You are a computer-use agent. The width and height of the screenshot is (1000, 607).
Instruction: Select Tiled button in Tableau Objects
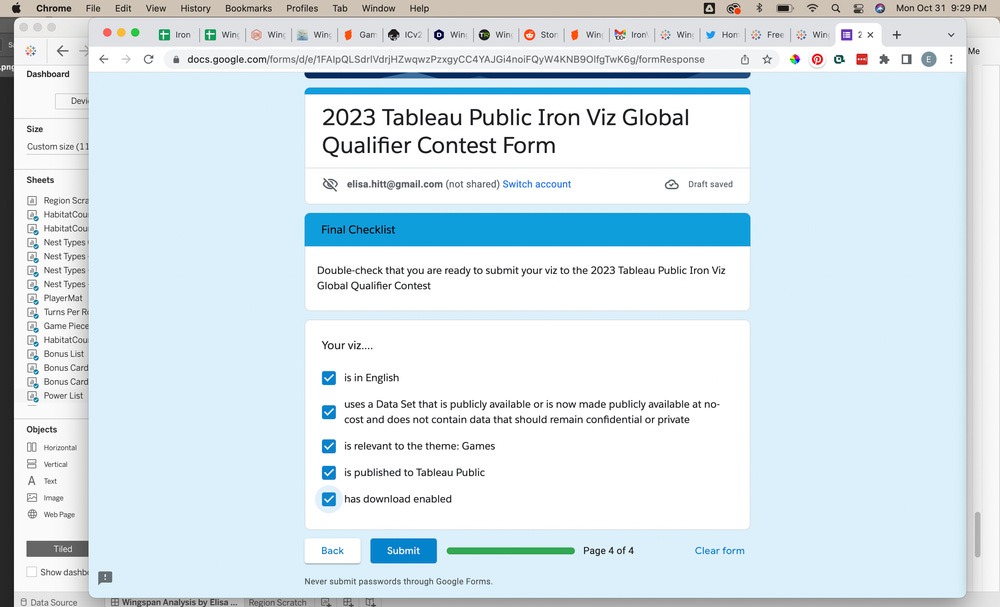pyautogui.click(x=57, y=549)
